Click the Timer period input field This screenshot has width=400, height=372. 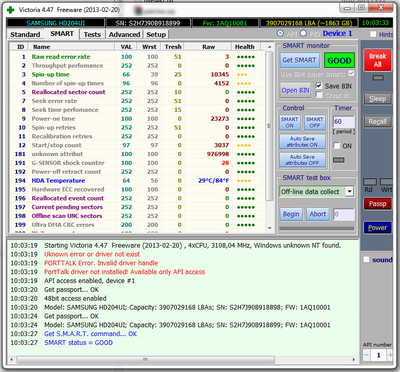344,122
